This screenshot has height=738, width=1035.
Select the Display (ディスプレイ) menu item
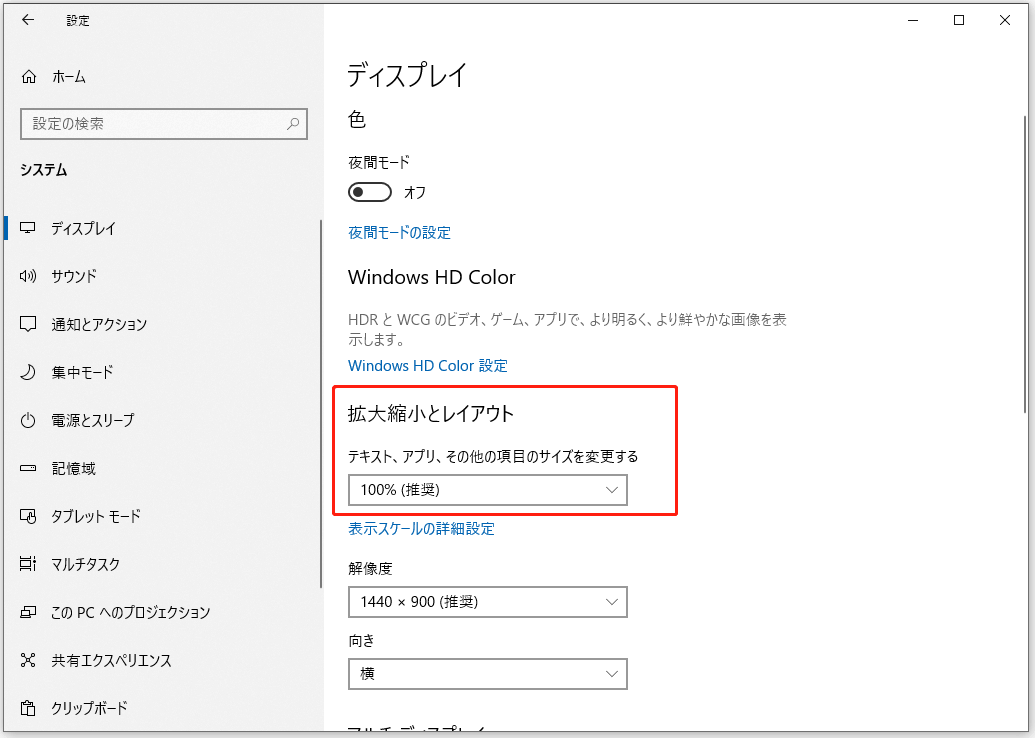click(84, 228)
